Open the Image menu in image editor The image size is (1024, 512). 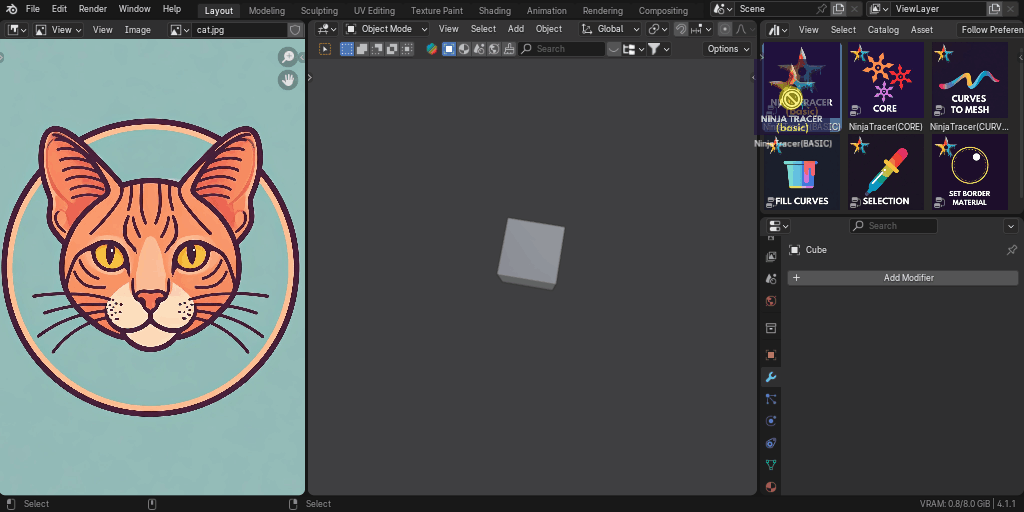138,30
